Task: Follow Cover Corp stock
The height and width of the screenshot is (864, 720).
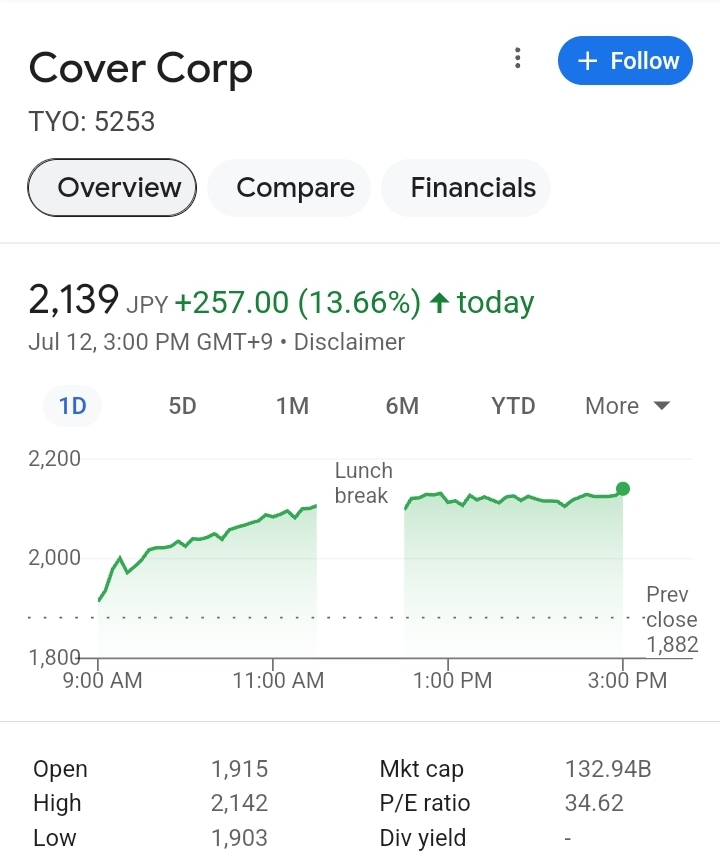Action: point(625,61)
